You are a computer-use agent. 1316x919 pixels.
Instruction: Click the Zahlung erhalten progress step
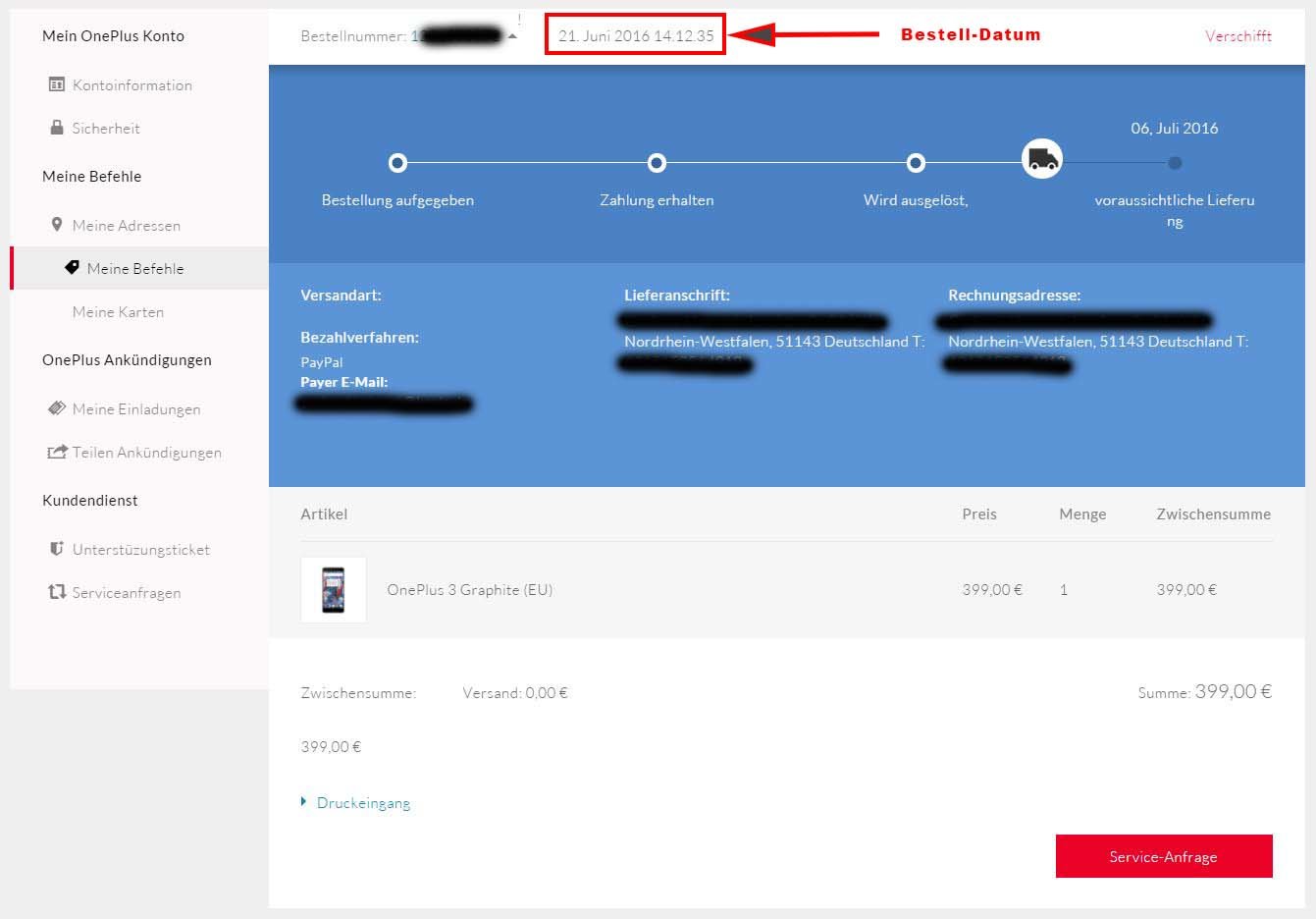658,163
